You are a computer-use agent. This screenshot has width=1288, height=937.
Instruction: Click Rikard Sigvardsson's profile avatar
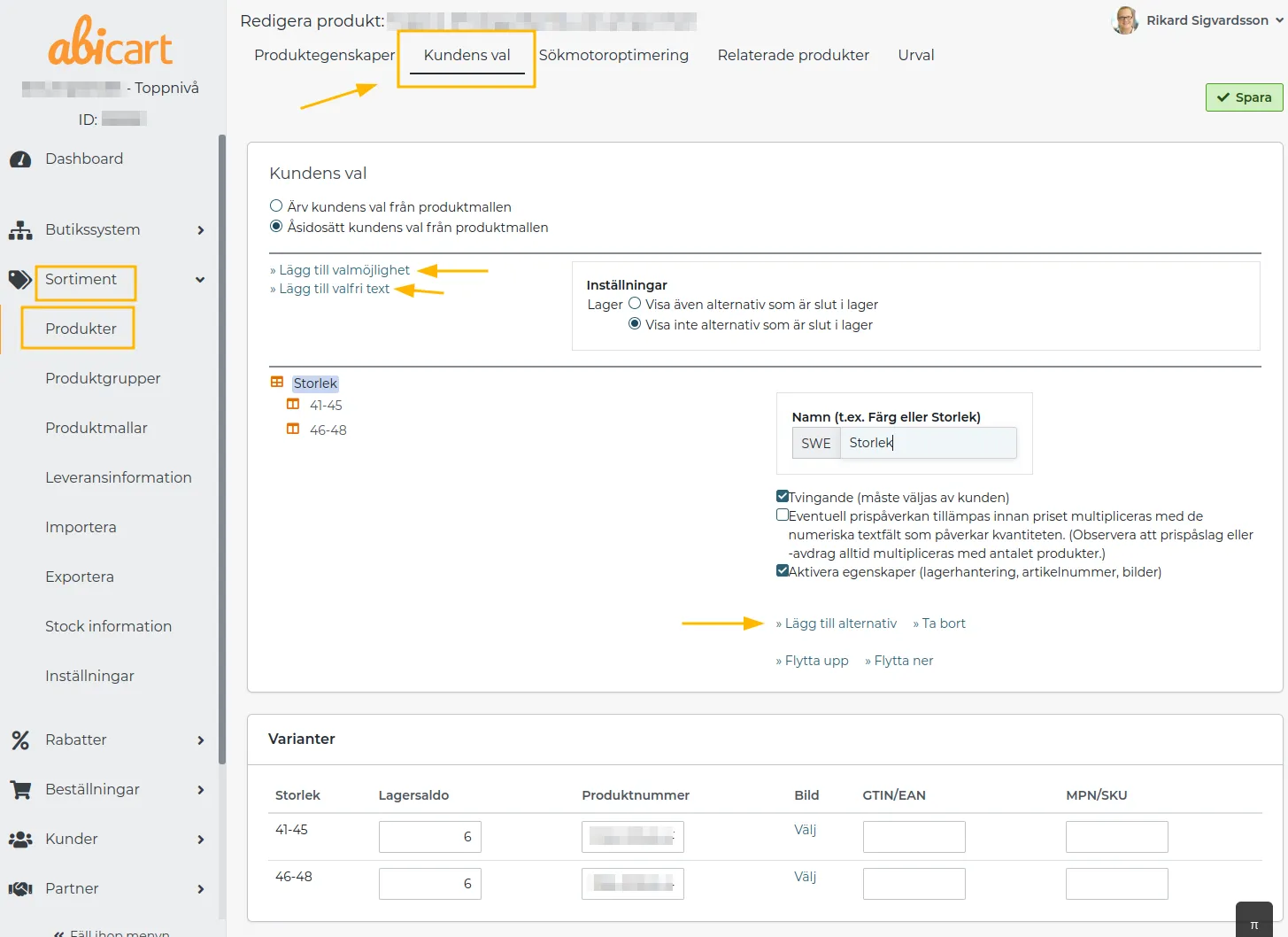pos(1125,20)
